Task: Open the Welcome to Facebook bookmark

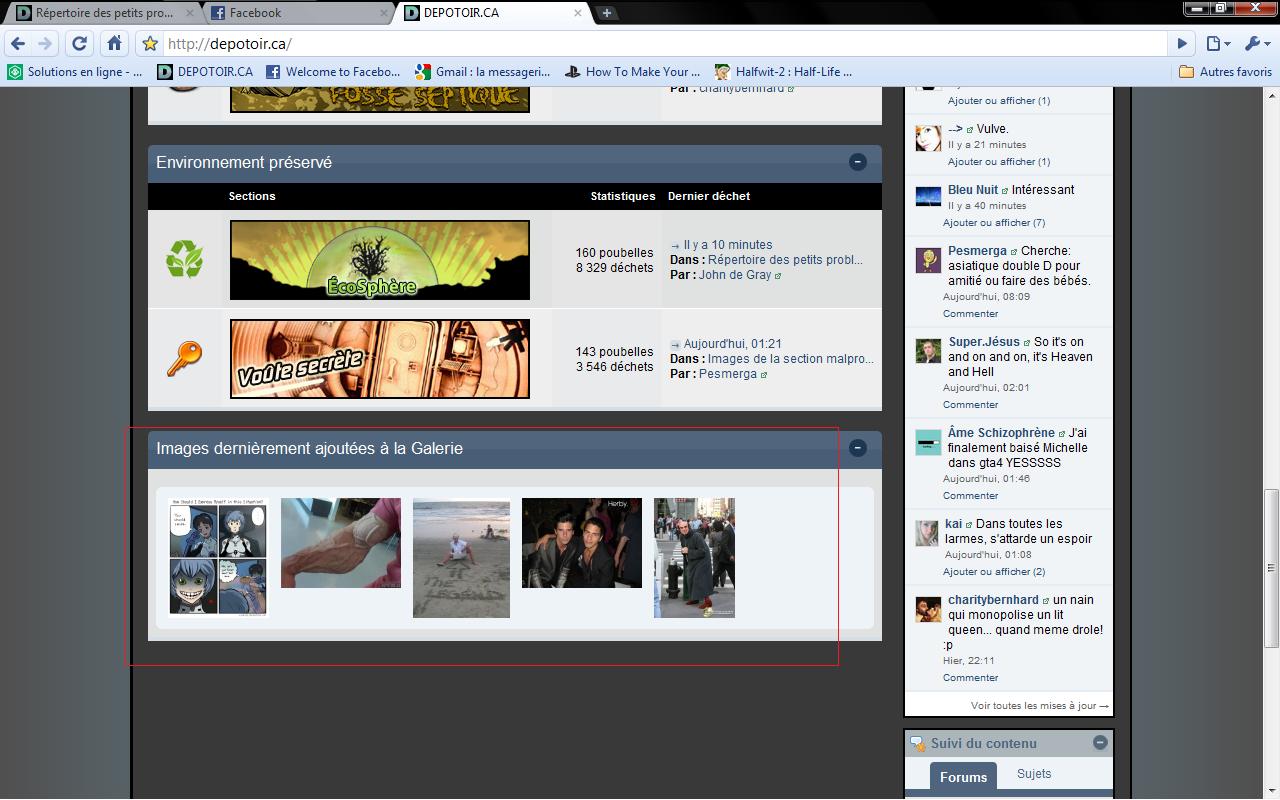Action: click(x=333, y=72)
